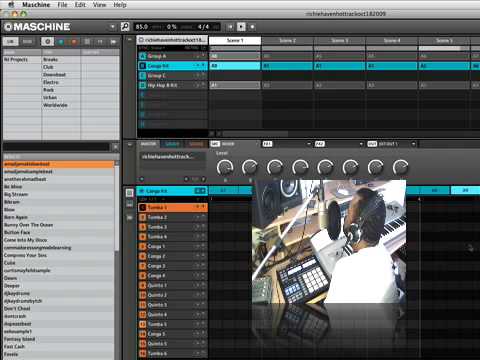The height and width of the screenshot is (360, 480).
Task: Click the 85.0 tempo value
Action: [142, 27]
